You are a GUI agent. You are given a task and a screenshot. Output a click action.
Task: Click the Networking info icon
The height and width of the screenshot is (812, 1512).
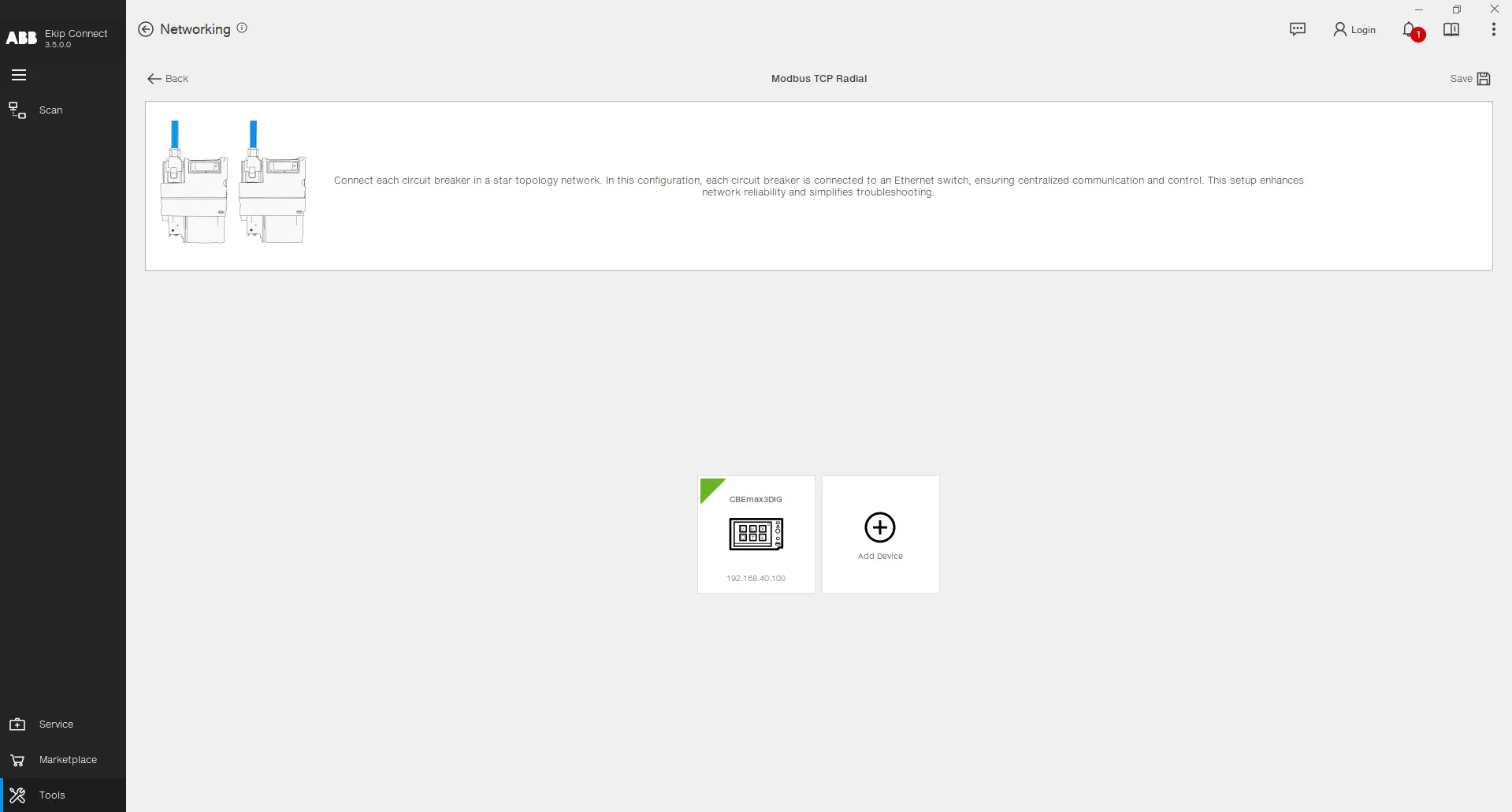click(x=242, y=27)
